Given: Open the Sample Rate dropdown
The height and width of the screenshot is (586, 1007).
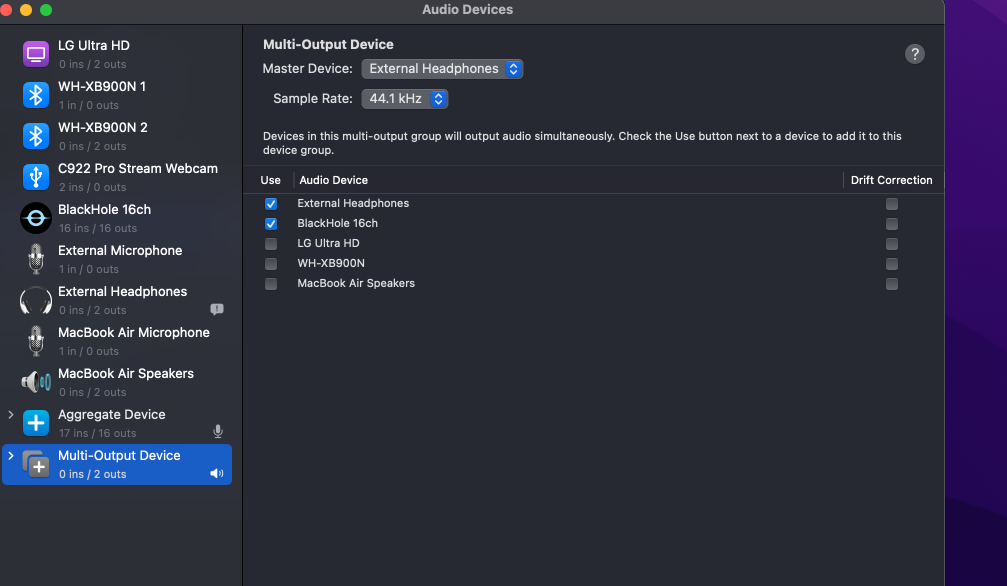Looking at the screenshot, I should [405, 99].
